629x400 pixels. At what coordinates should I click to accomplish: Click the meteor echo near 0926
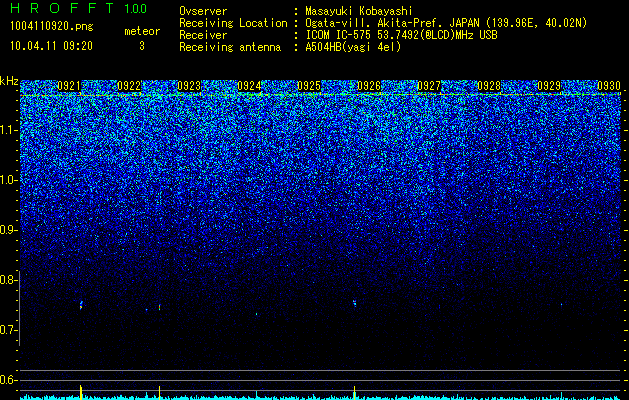coord(355,303)
